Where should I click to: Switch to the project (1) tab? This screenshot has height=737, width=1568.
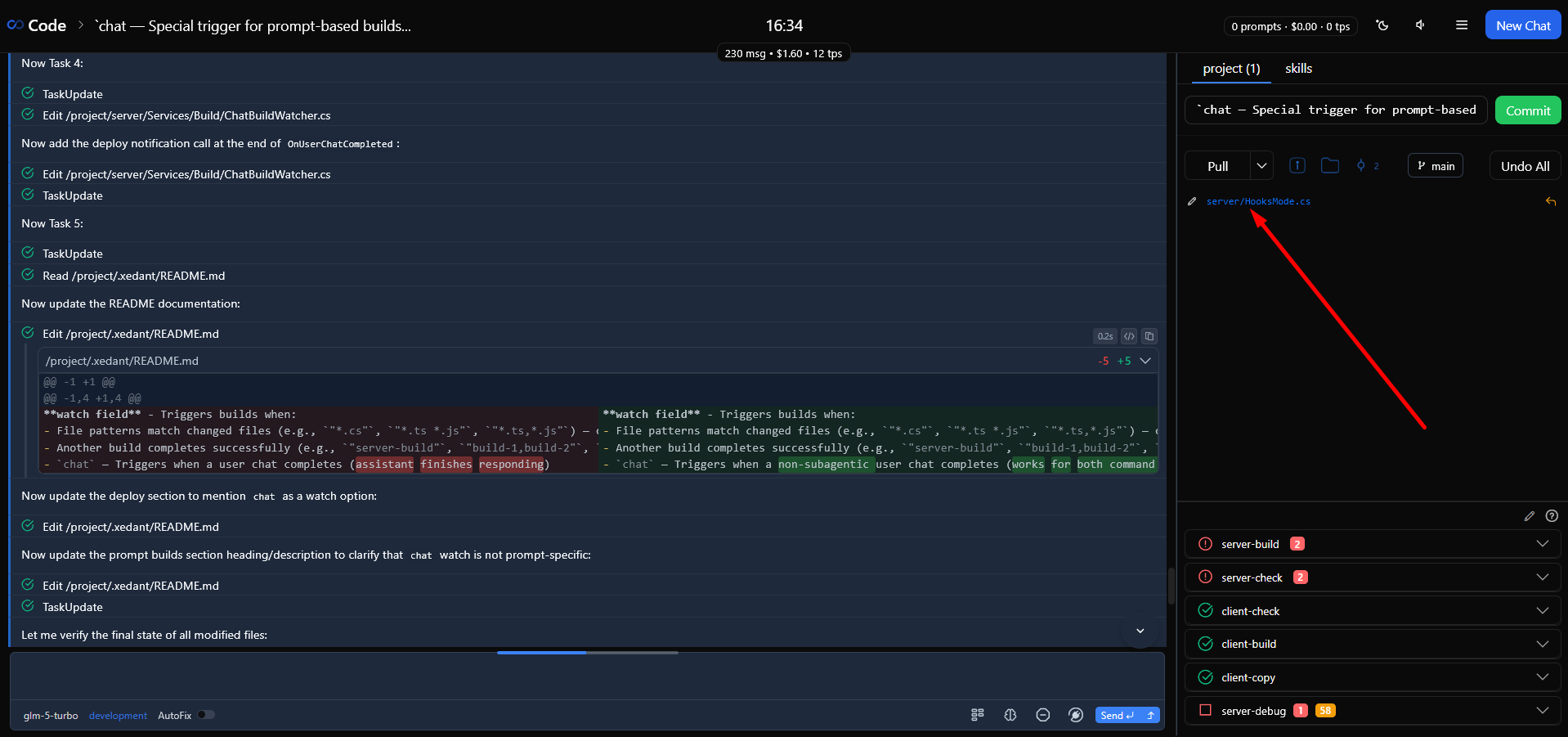[x=1231, y=69]
